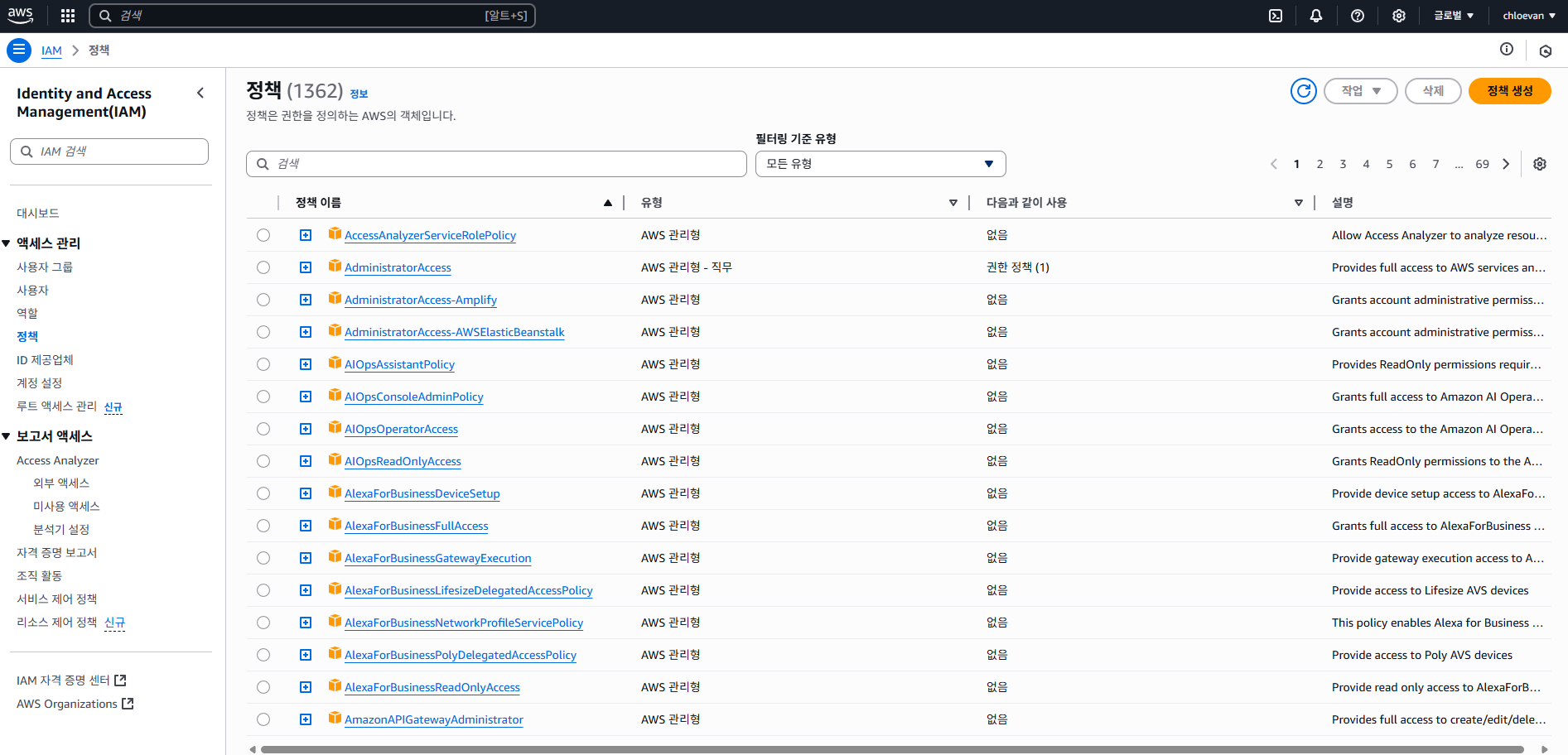Select radio for AIOpsOperatorAccess

point(263,429)
